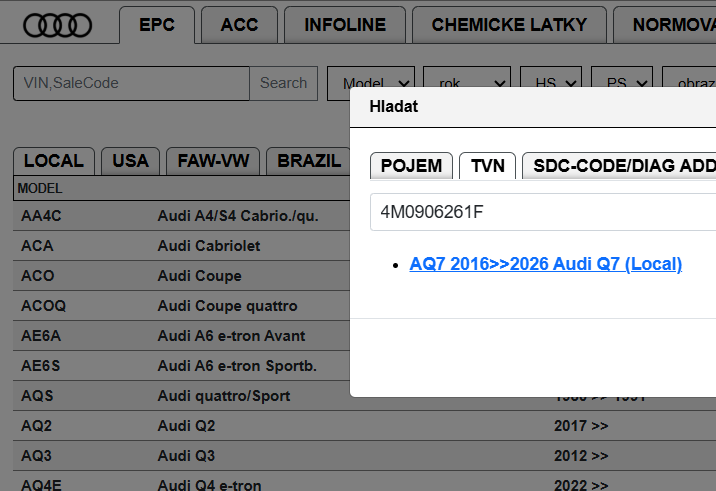The height and width of the screenshot is (491, 716).
Task: Click the VIN, SaleCode input field
Action: pyautogui.click(x=131, y=84)
